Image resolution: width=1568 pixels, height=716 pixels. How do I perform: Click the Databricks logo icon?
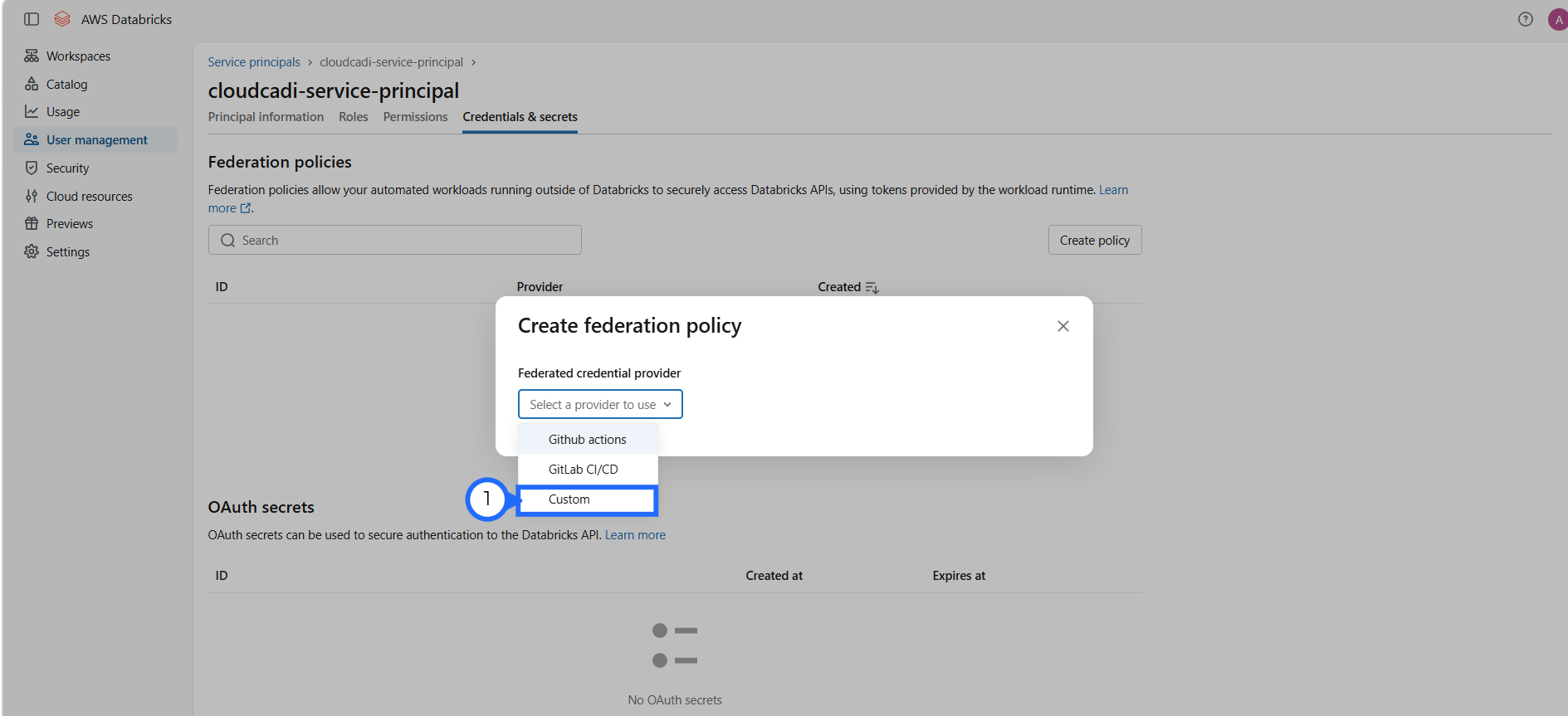[x=62, y=19]
